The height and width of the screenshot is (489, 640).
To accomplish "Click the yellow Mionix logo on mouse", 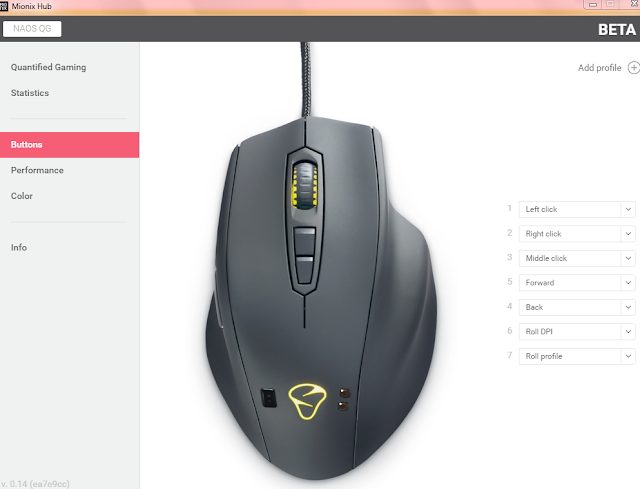I will [307, 401].
